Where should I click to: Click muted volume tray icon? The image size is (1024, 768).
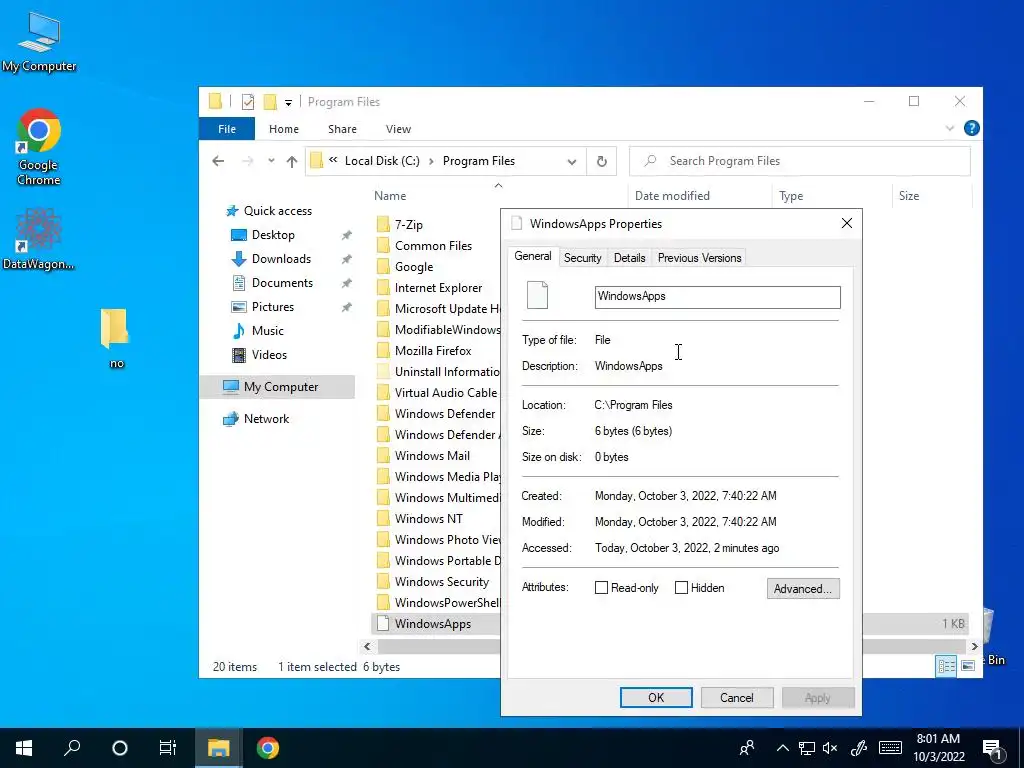click(830, 748)
